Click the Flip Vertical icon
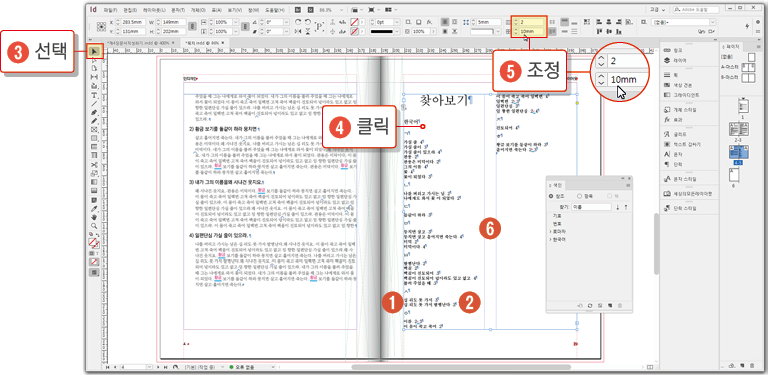 [308, 31]
